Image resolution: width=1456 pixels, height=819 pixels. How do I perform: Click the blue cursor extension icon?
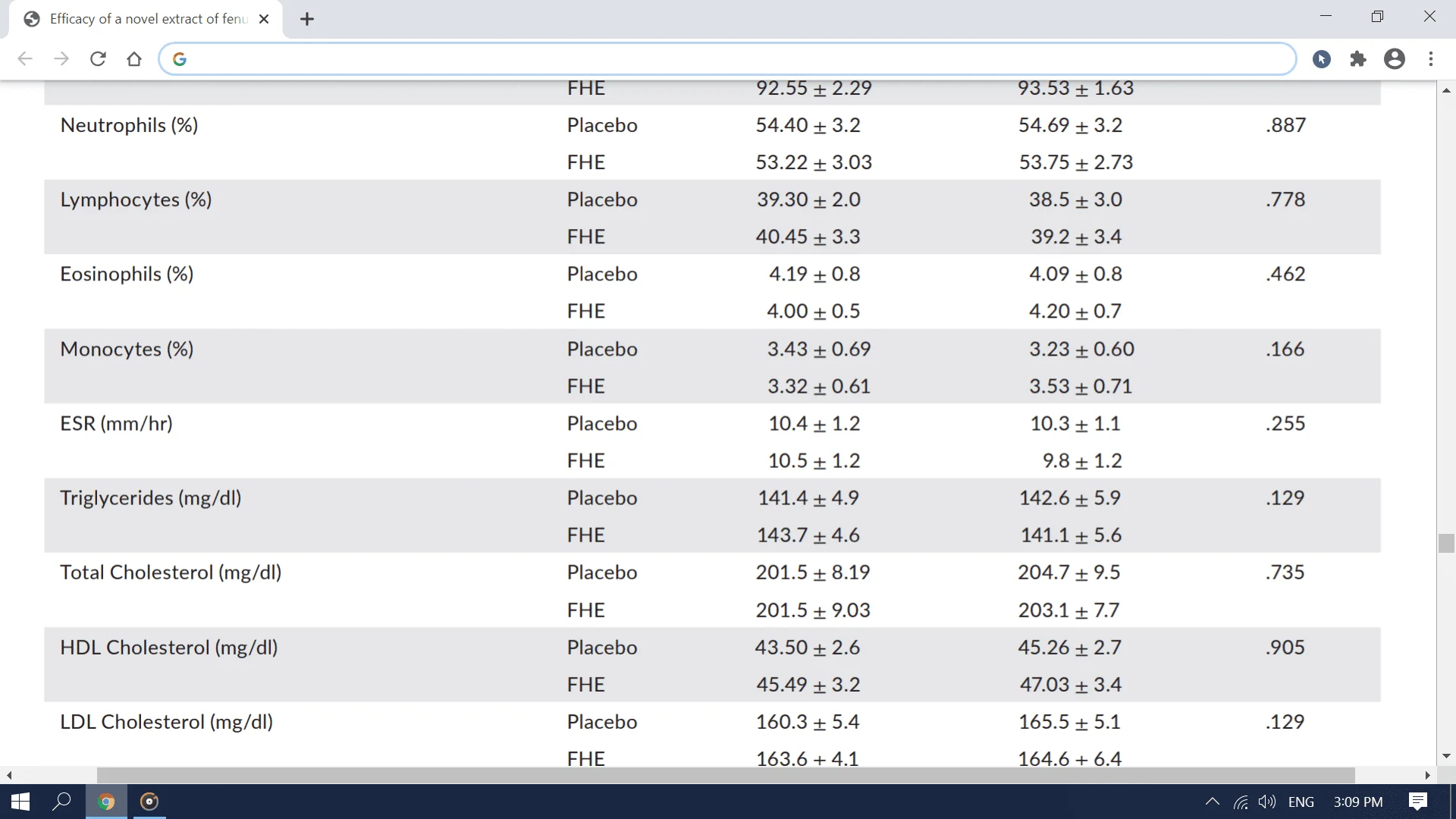click(1322, 59)
